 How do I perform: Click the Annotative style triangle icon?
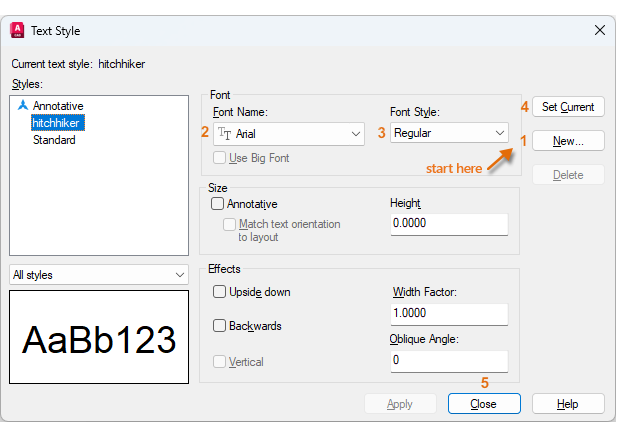pyautogui.click(x=23, y=105)
